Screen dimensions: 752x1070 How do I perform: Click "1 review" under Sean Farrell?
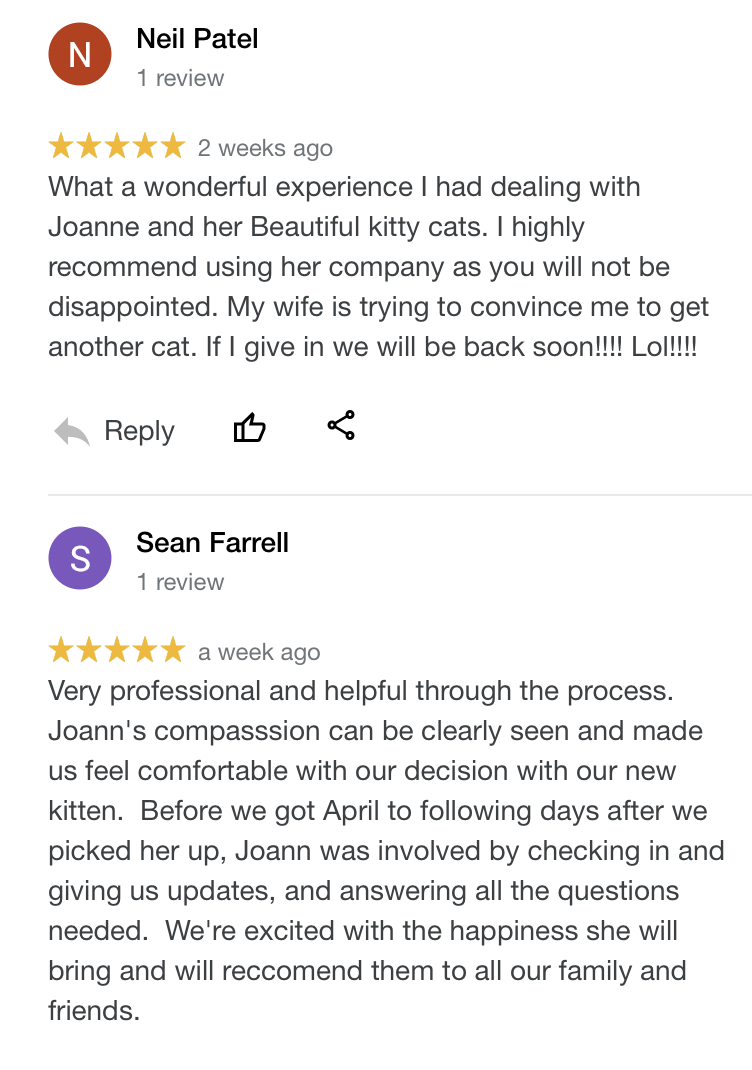tap(180, 582)
